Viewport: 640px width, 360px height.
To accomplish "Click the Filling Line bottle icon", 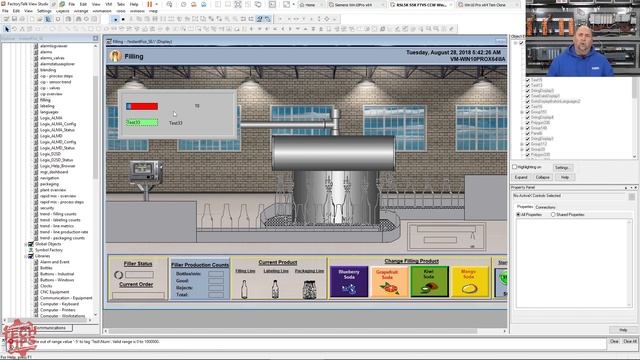I will [x=244, y=289].
